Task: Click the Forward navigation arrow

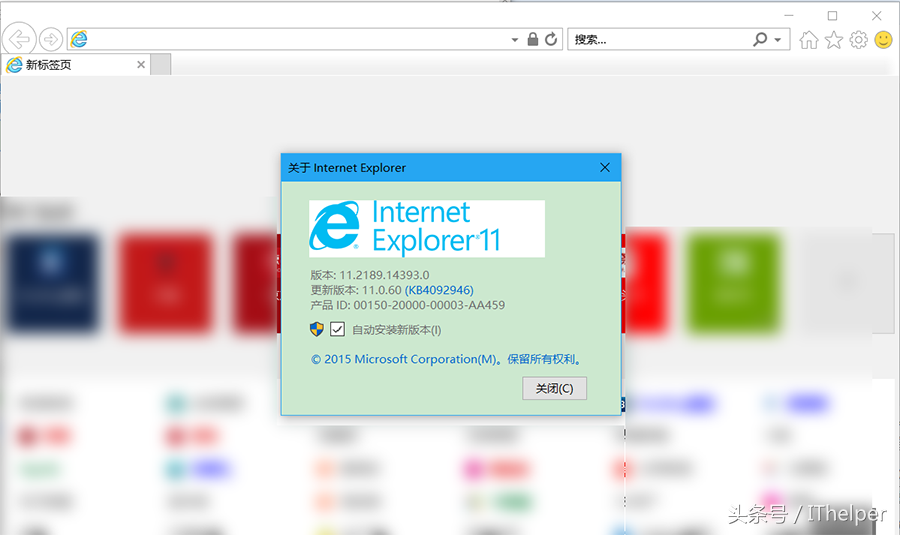Action: pyautogui.click(x=51, y=39)
